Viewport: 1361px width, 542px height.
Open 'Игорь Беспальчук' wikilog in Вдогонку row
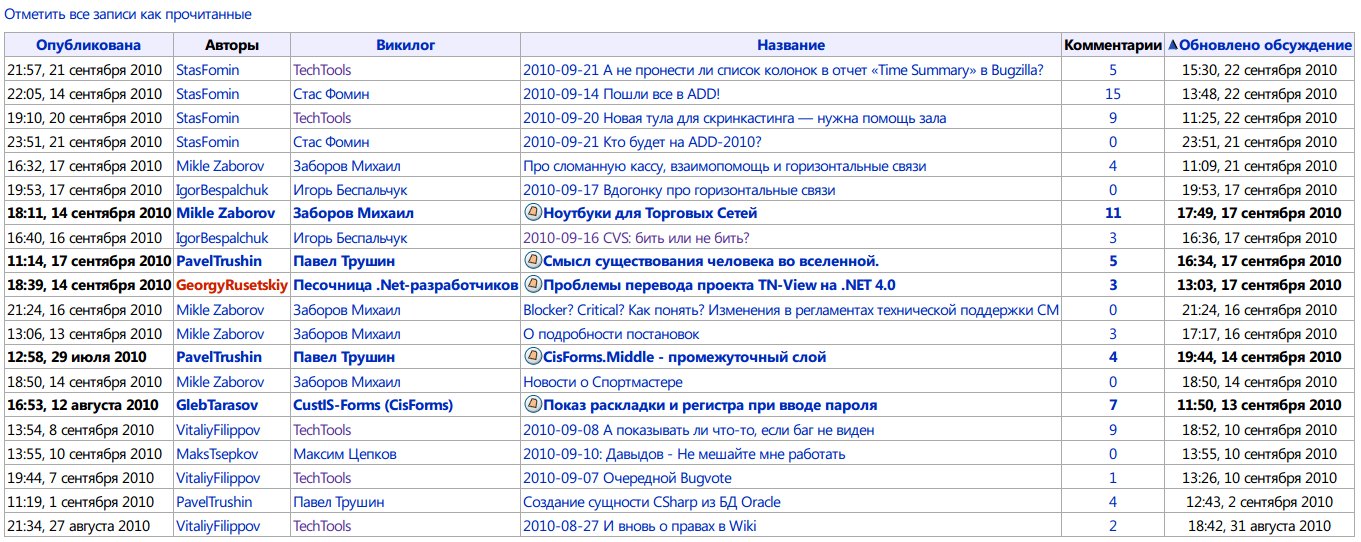(x=350, y=190)
